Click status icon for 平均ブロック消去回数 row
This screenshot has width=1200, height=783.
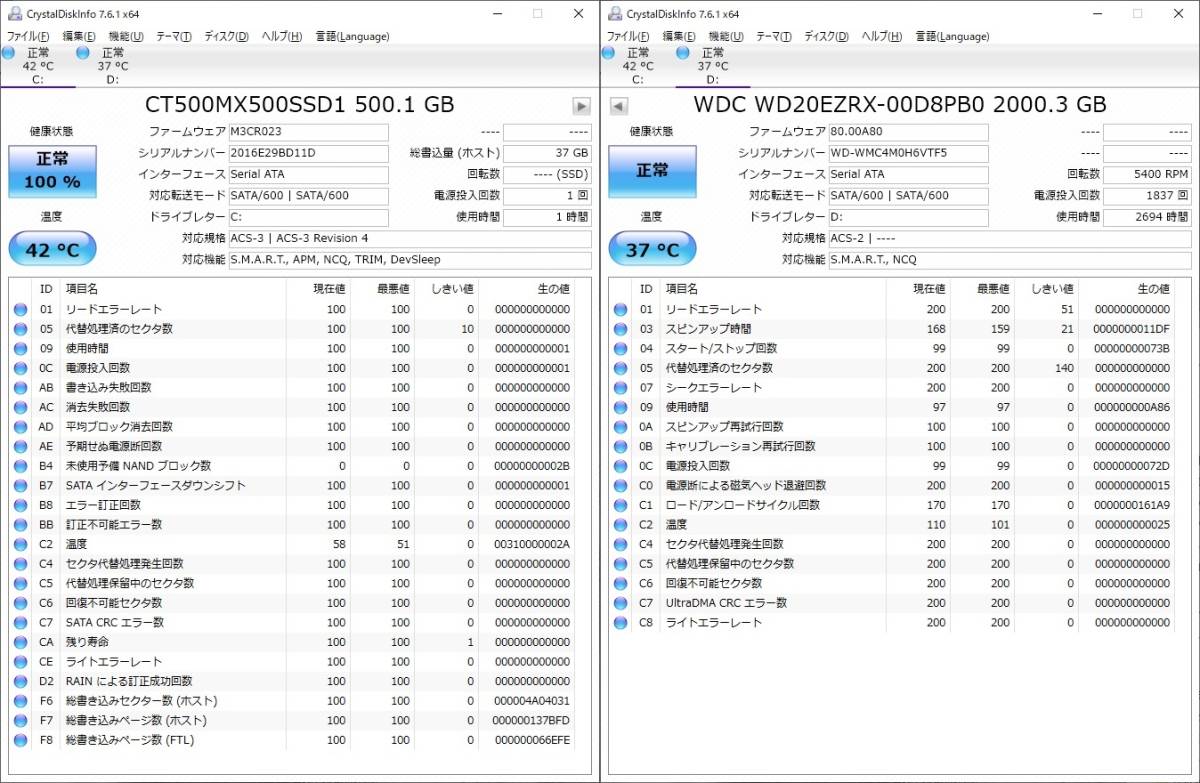click(21, 427)
